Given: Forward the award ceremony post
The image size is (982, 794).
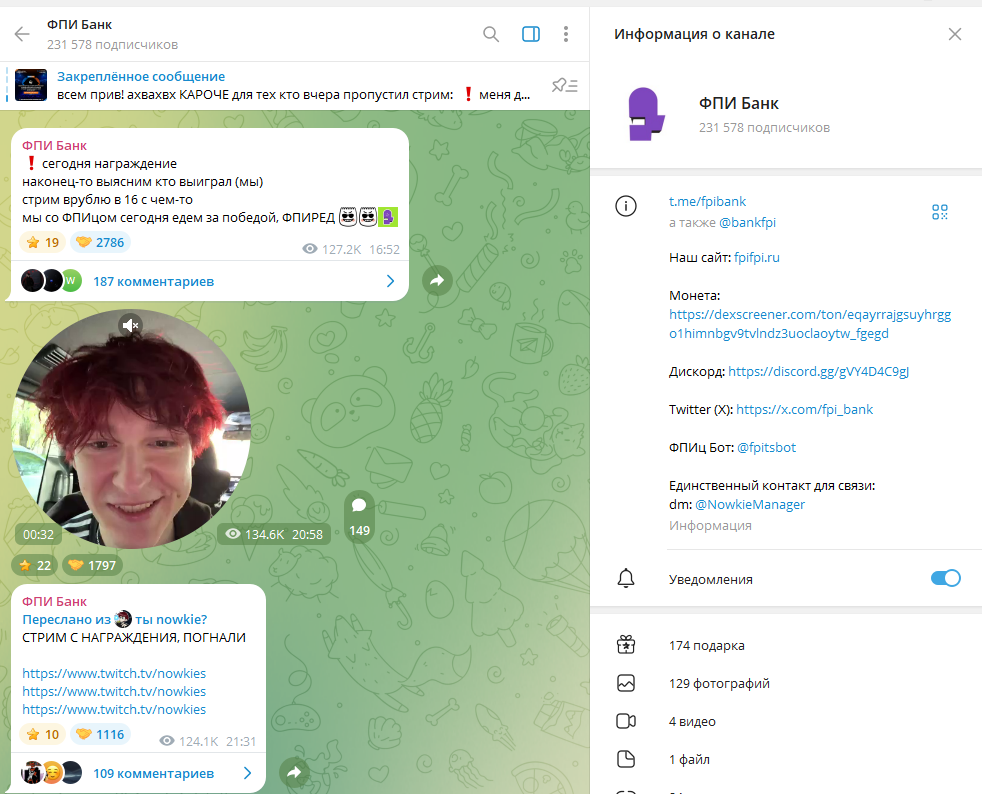Looking at the screenshot, I should click(437, 281).
